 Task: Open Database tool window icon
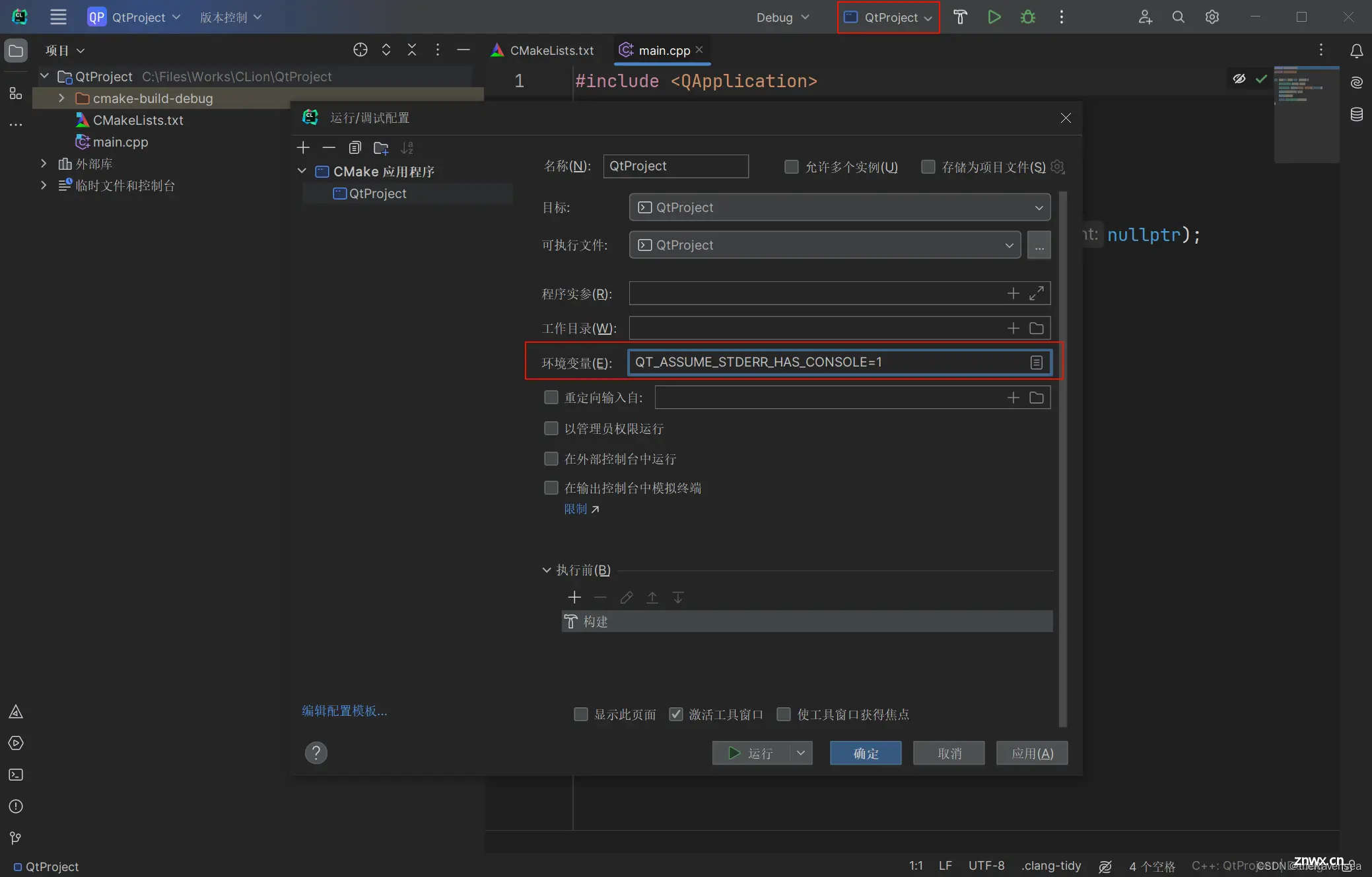[1356, 114]
